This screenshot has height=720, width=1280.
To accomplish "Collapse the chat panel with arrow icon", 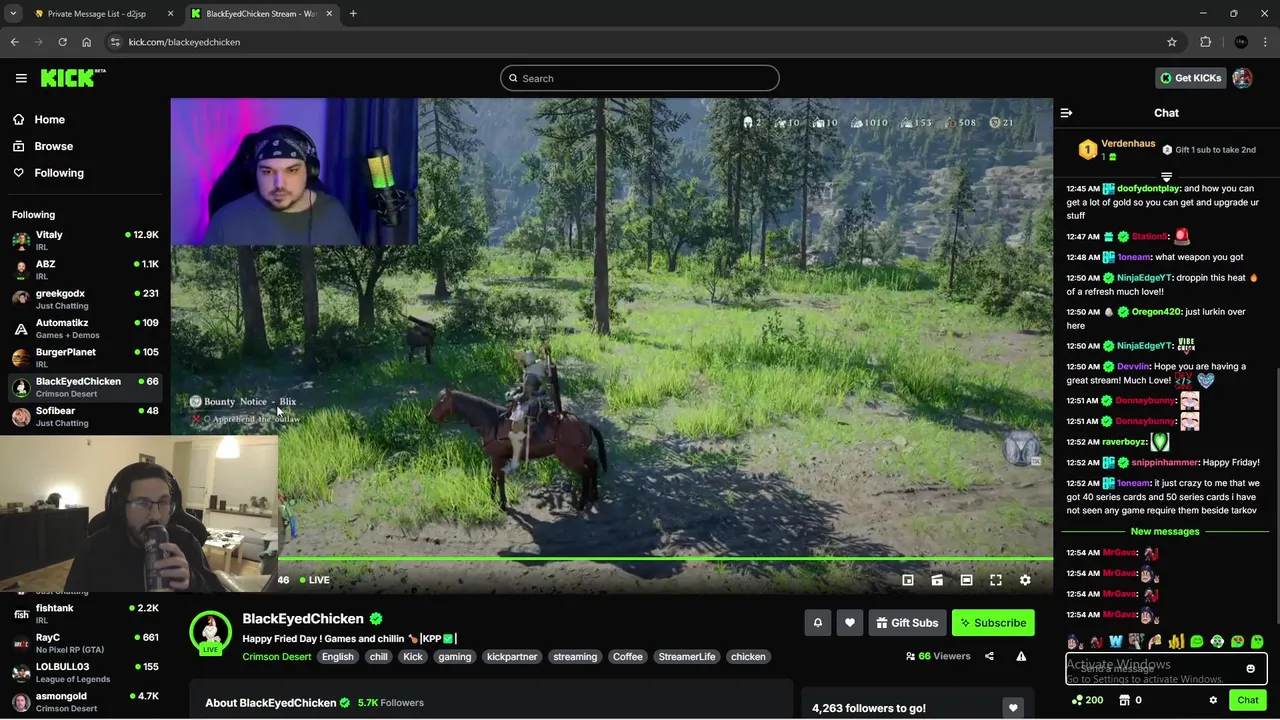I will [x=1066, y=113].
